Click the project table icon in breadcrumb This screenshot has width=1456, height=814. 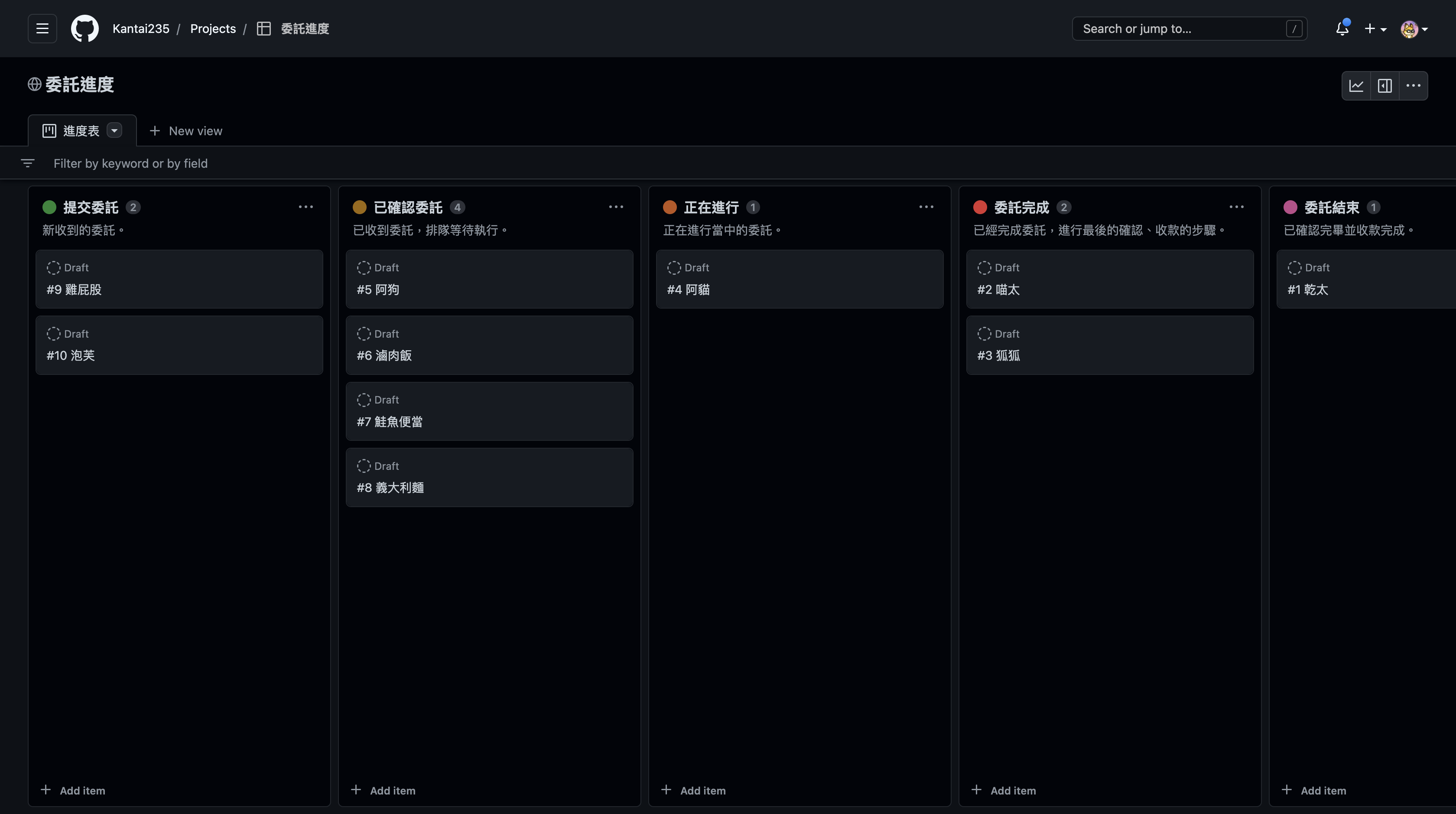264,28
